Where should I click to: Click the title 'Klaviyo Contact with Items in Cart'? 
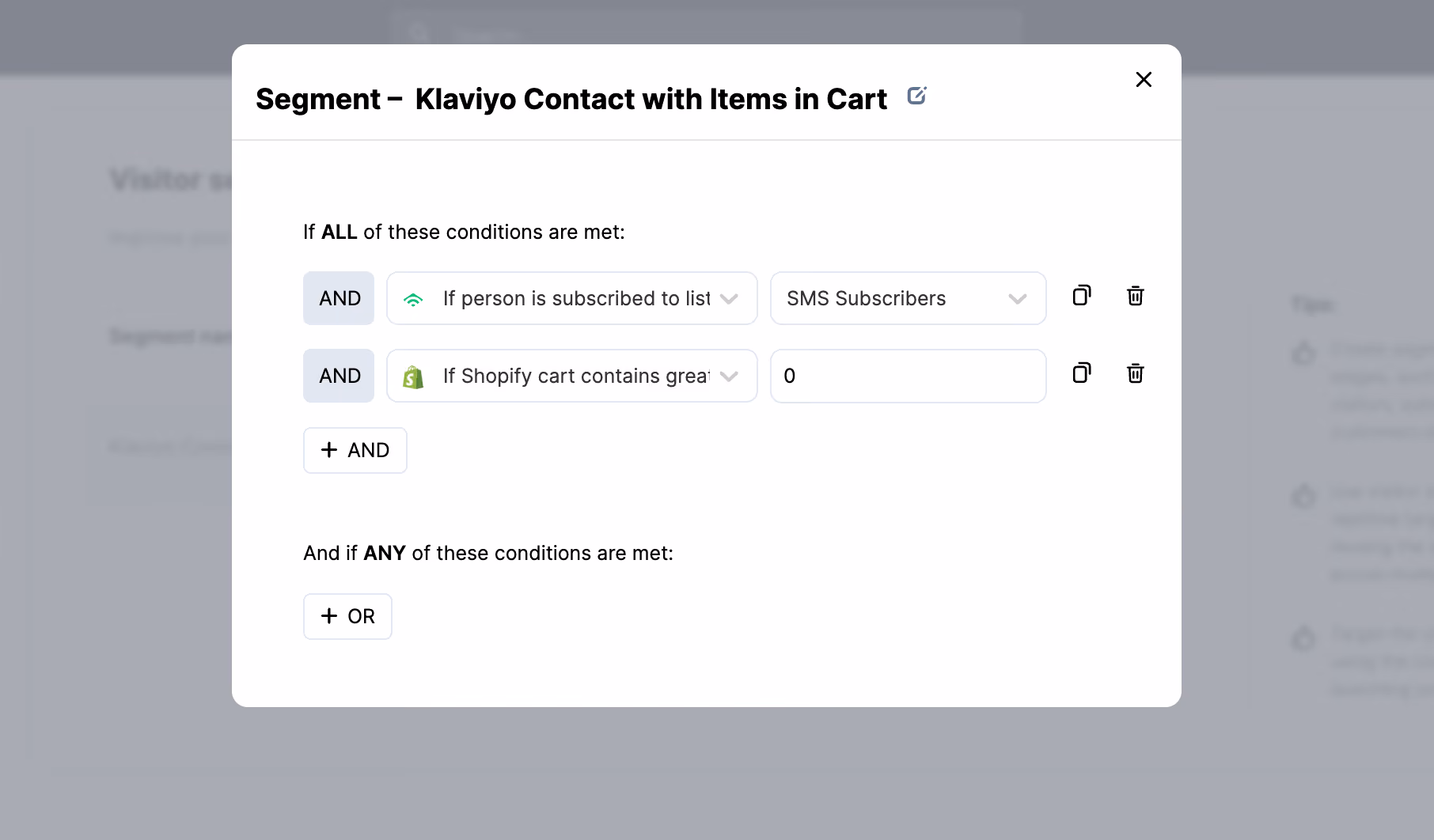[x=651, y=99]
